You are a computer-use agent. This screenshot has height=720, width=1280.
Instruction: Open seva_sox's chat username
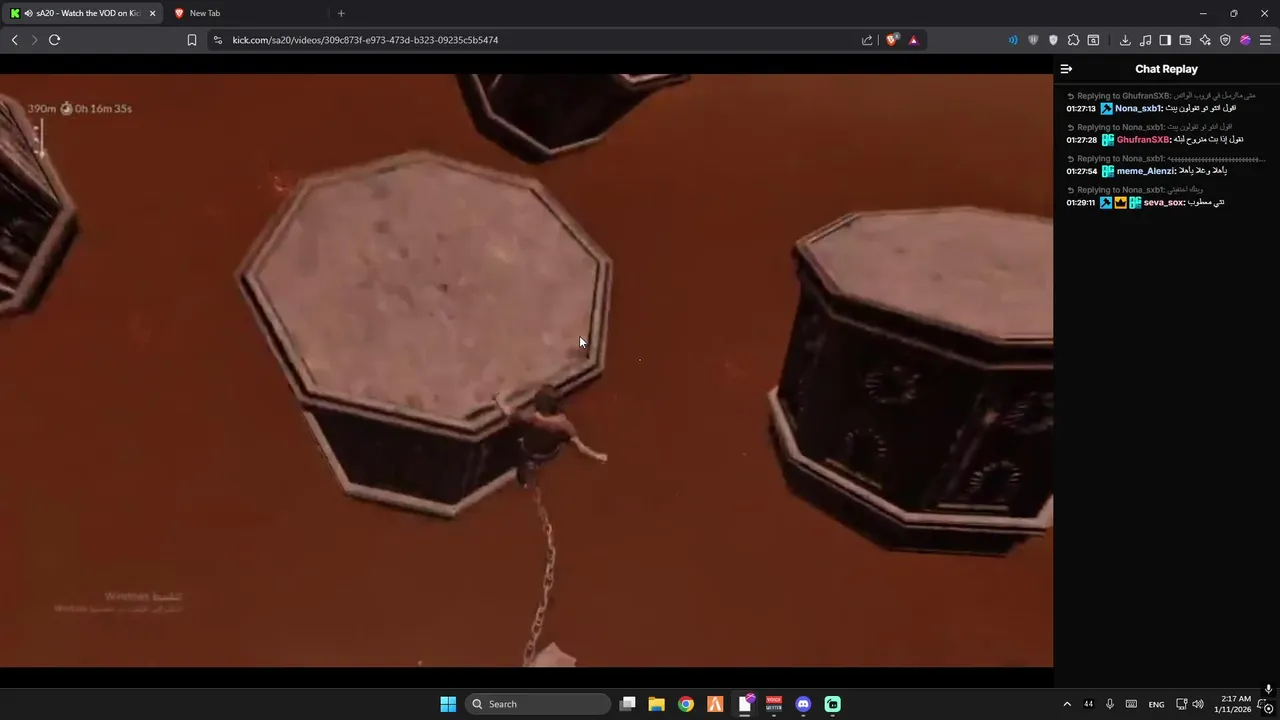tap(1165, 202)
